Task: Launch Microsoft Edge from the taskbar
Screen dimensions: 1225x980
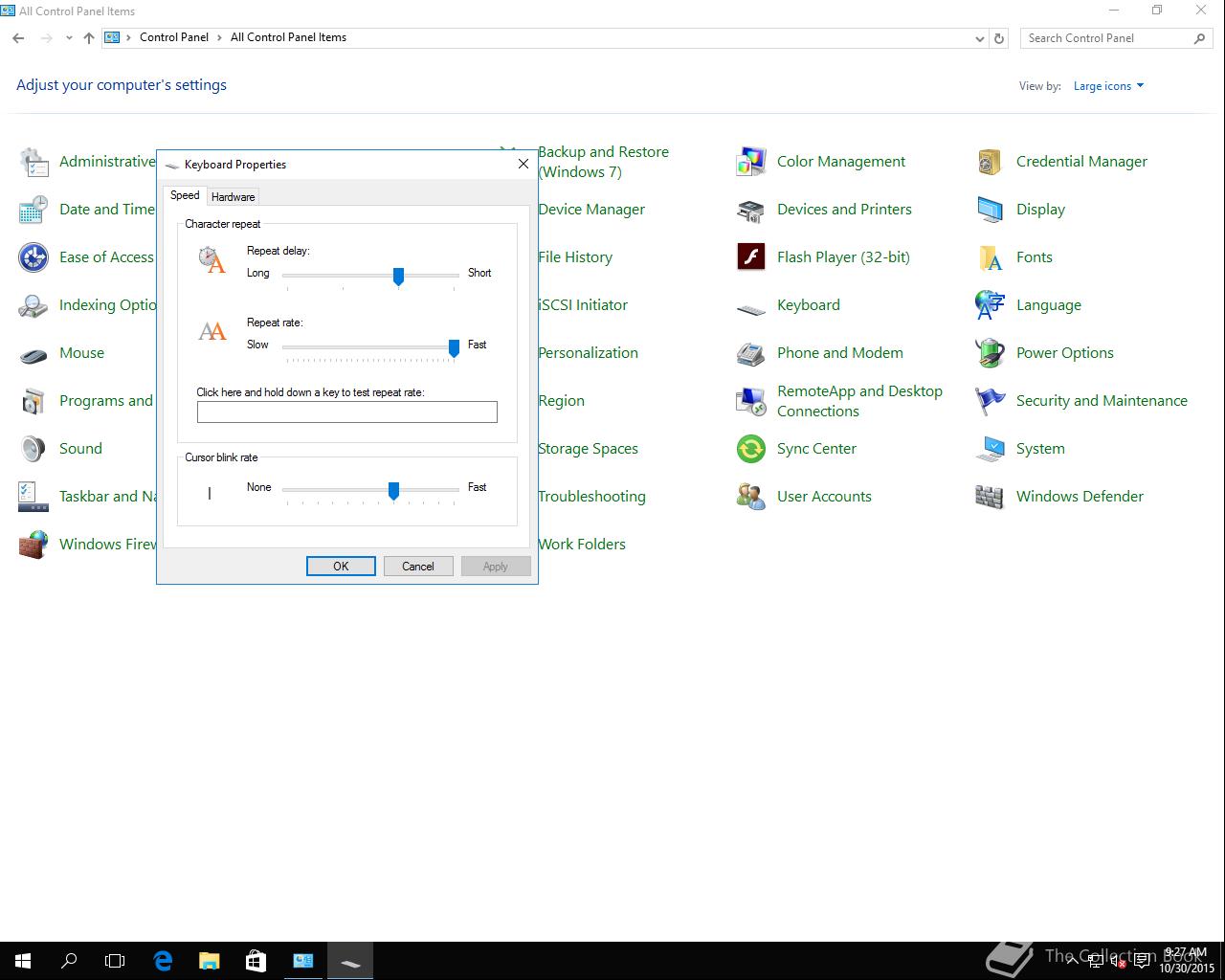Action: [x=163, y=960]
